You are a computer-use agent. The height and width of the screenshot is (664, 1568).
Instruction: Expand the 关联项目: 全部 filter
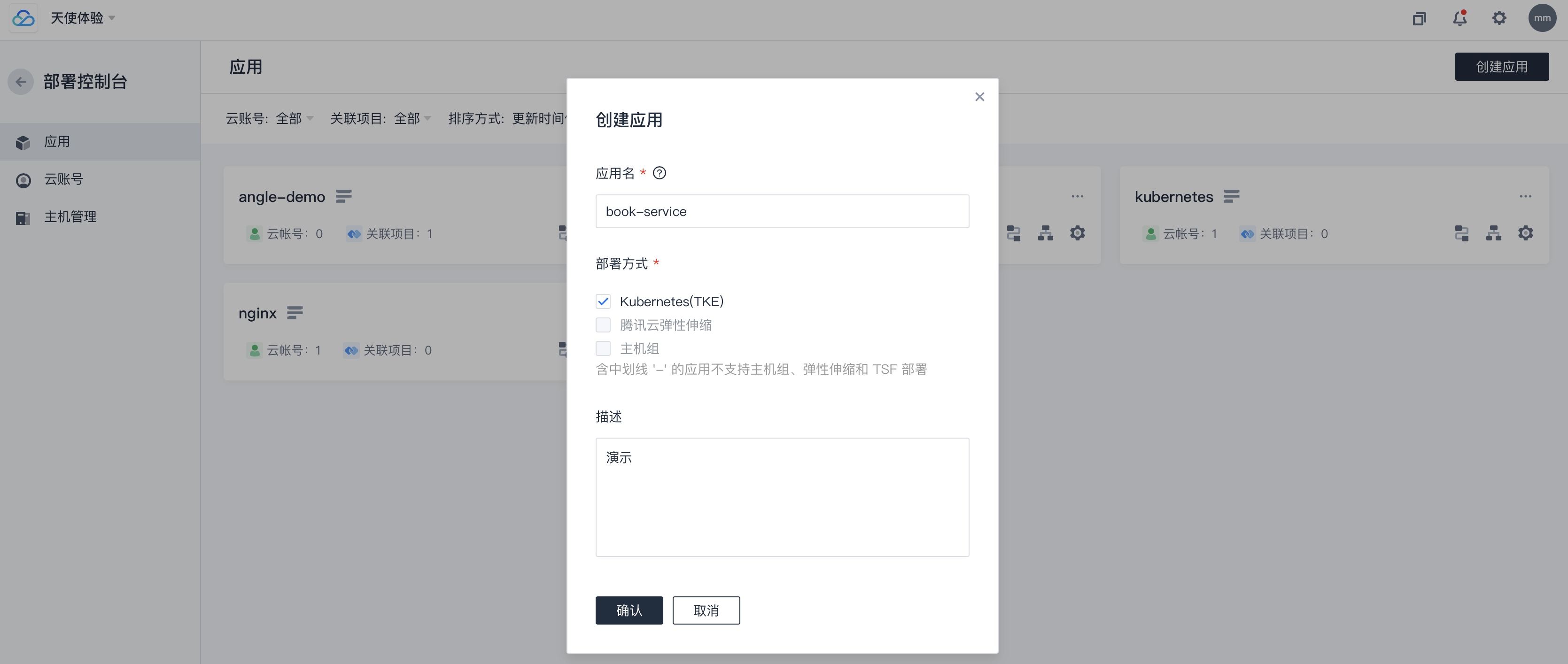click(x=380, y=118)
